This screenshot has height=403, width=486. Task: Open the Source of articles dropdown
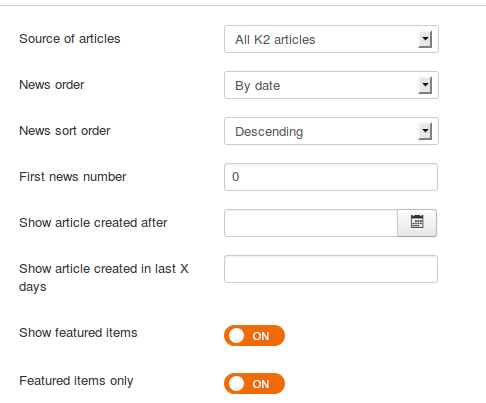pos(331,39)
